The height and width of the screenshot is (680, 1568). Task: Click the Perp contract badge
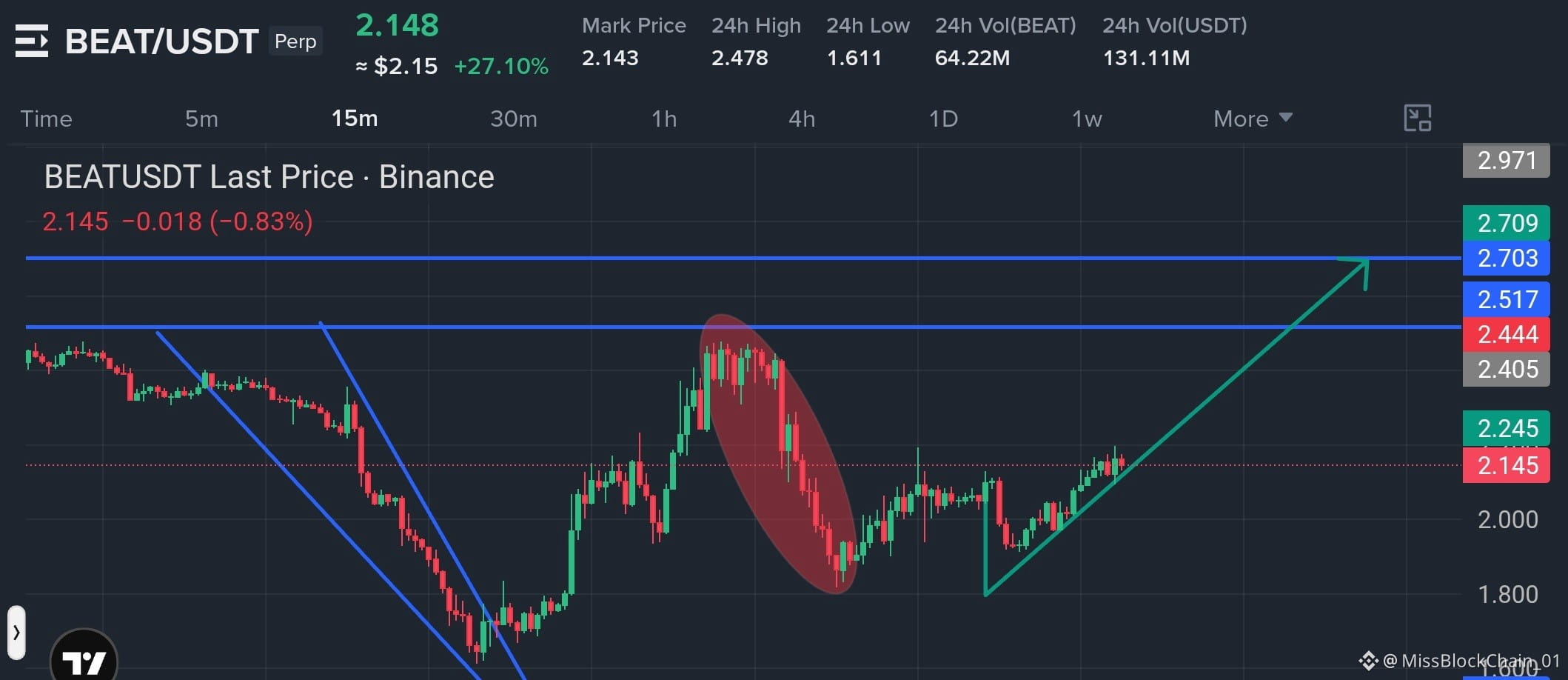point(295,41)
